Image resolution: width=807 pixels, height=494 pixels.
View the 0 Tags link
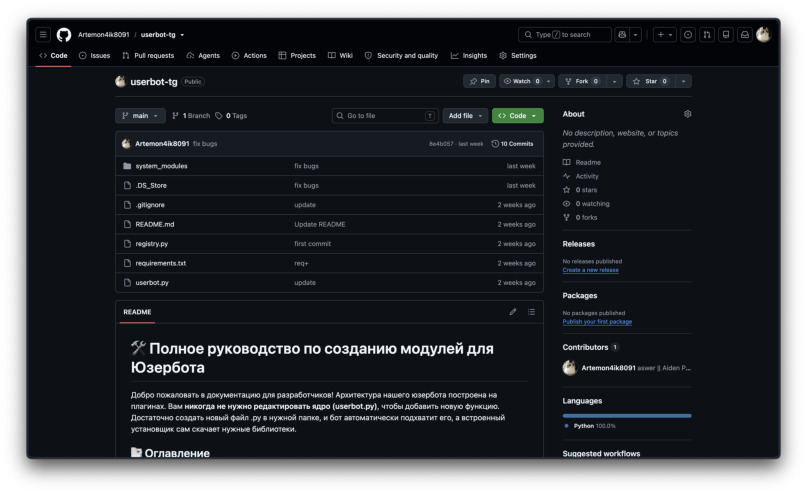(x=231, y=116)
